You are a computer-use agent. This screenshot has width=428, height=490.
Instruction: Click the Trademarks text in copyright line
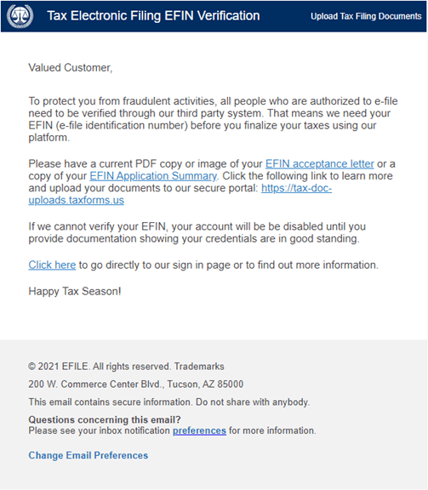(x=199, y=366)
